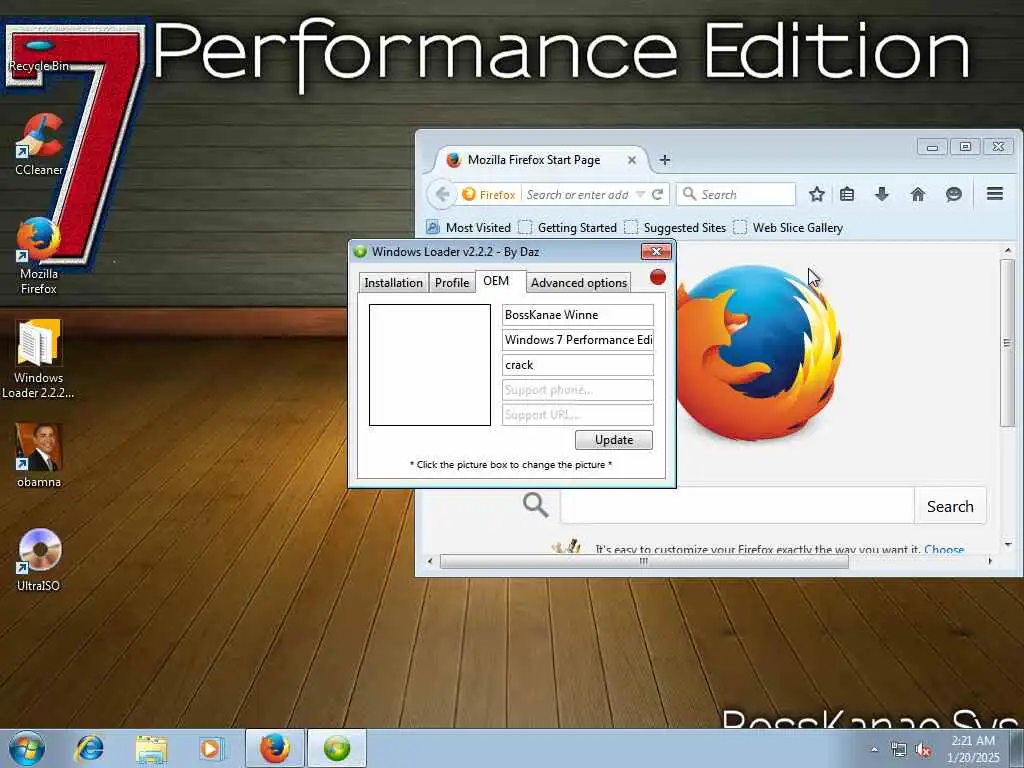
Task: Click the Update button in Windows Loader
Action: click(x=614, y=440)
